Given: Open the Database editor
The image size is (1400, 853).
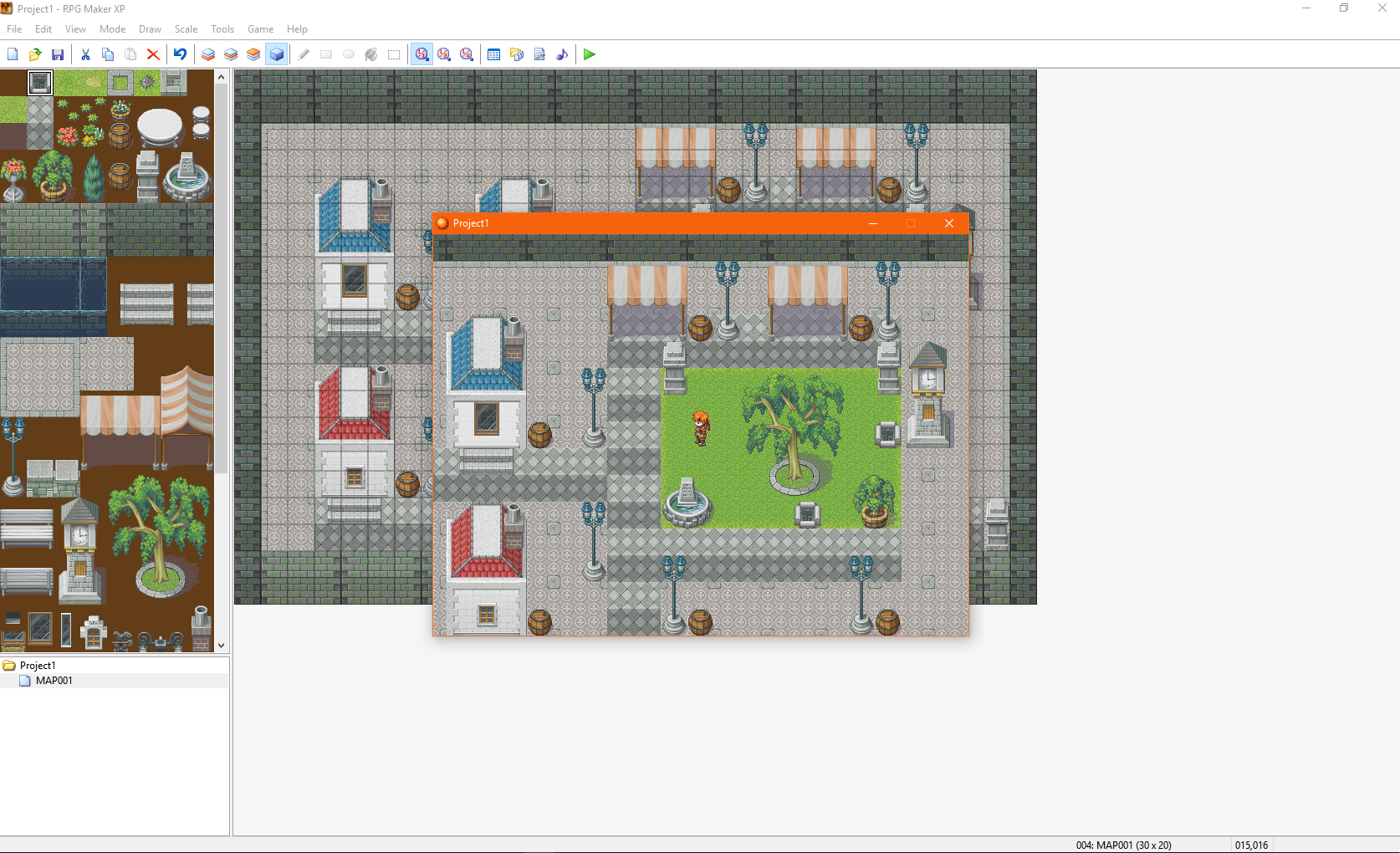Looking at the screenshot, I should (x=493, y=54).
